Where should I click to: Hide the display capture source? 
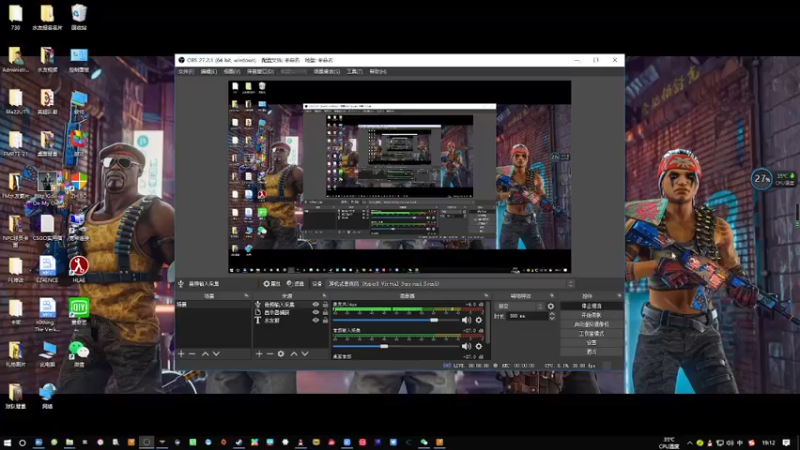(x=315, y=312)
